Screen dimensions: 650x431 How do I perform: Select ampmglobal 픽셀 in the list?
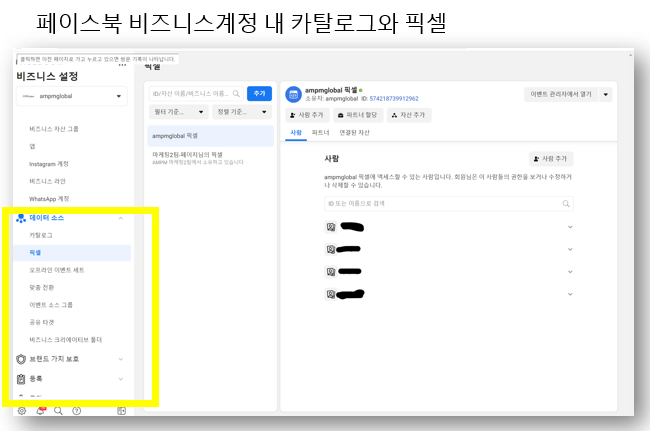[x=211, y=136]
